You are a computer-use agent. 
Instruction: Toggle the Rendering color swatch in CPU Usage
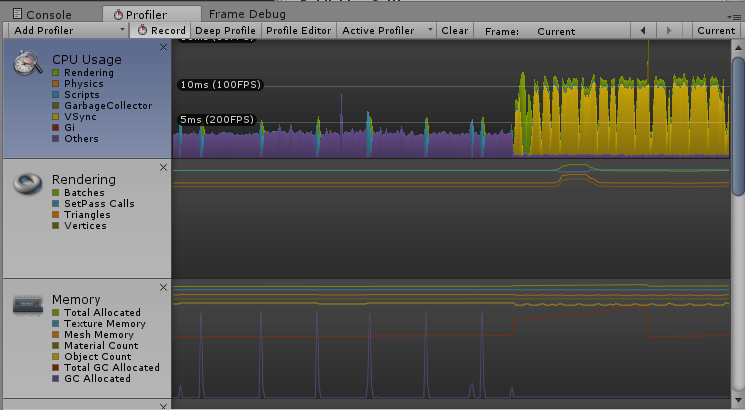[56, 73]
